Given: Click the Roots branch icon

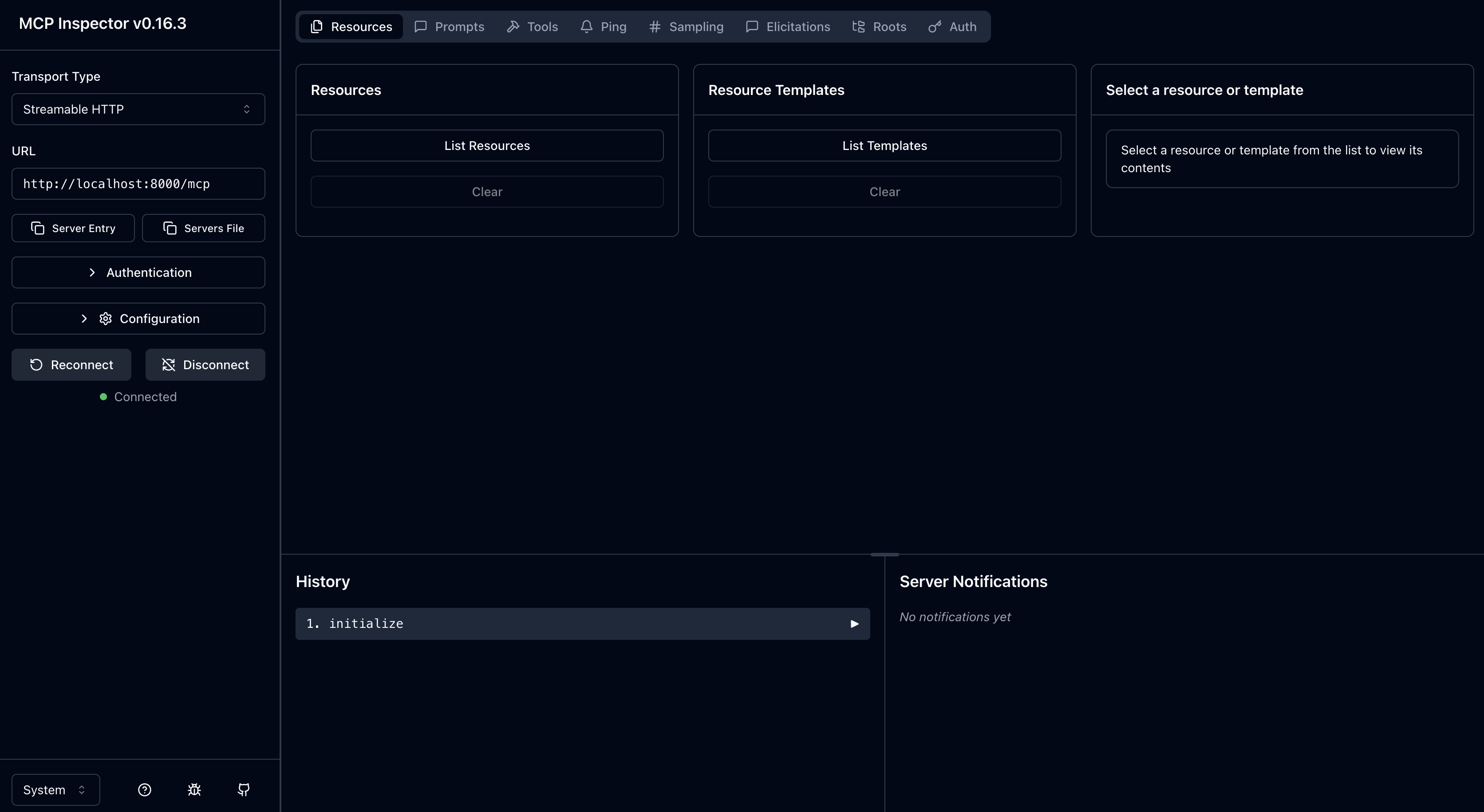Looking at the screenshot, I should click(x=858, y=27).
